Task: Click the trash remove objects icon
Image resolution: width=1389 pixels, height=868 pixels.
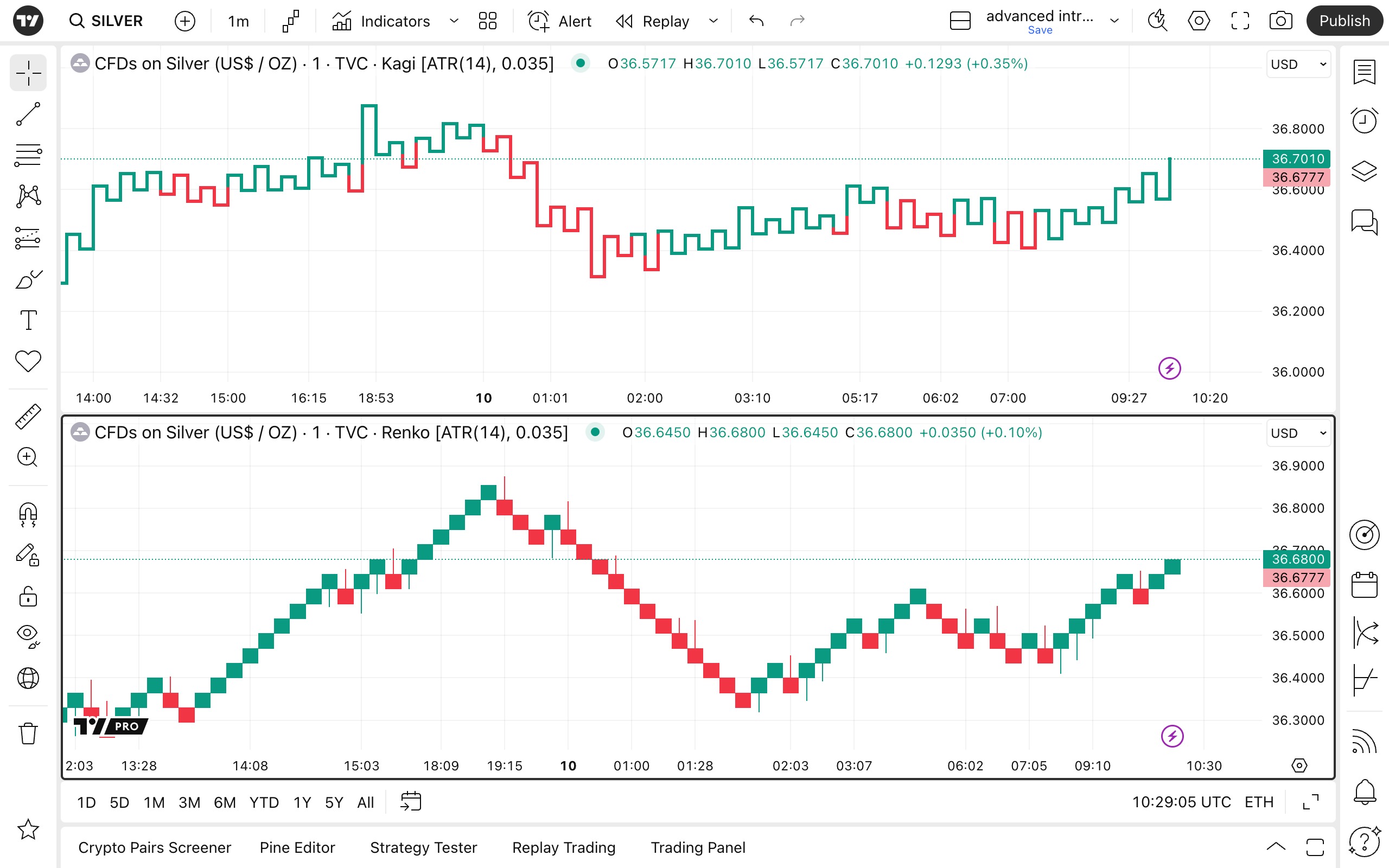Action: click(28, 733)
